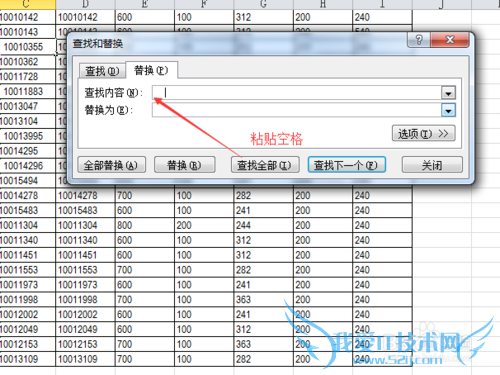
Task: Select the 241 cell in the 10015483 row
Action: click(x=264, y=210)
